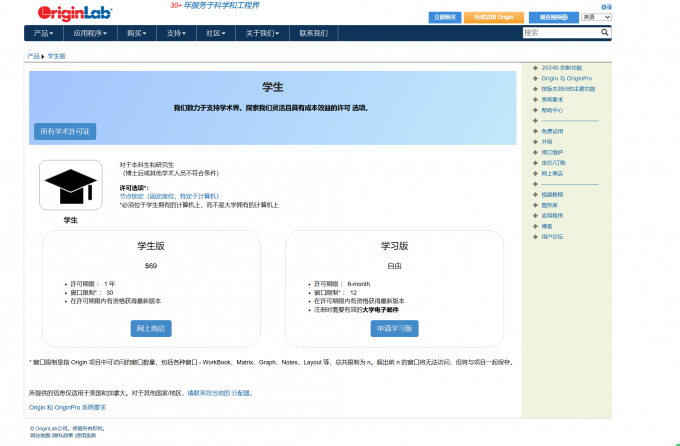
Task: Click the 使用条款 footer link
Action: click(x=86, y=436)
